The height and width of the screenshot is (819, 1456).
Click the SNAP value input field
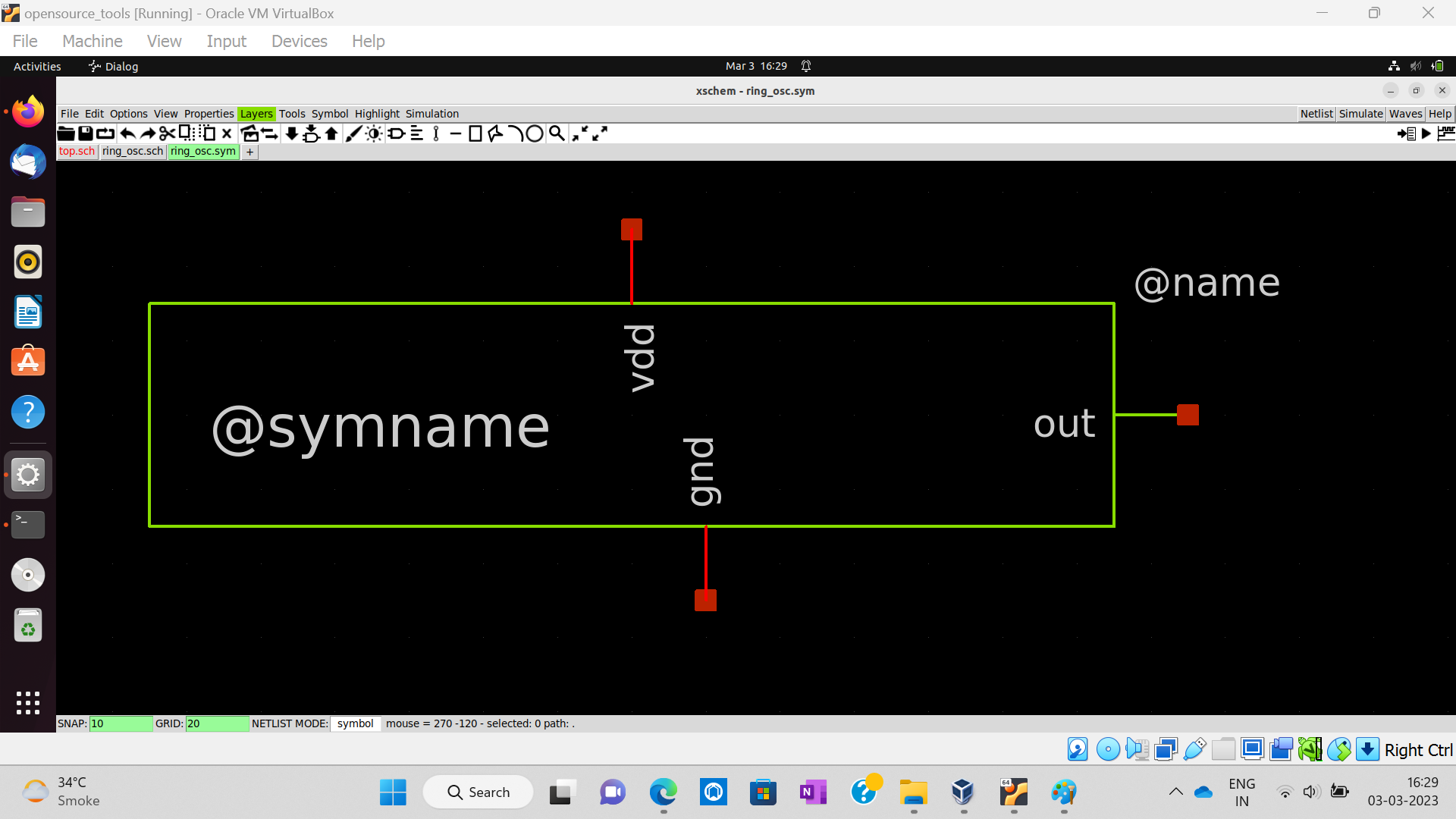[x=121, y=723]
